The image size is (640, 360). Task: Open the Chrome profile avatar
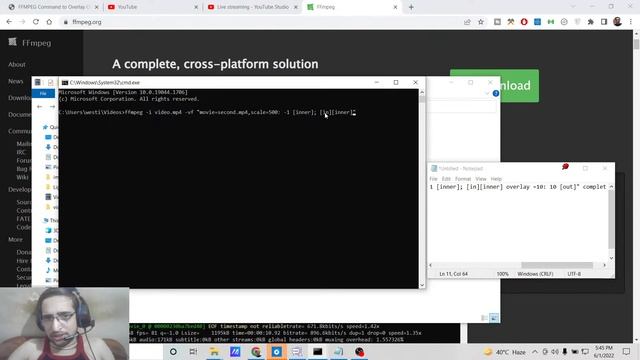point(618,22)
